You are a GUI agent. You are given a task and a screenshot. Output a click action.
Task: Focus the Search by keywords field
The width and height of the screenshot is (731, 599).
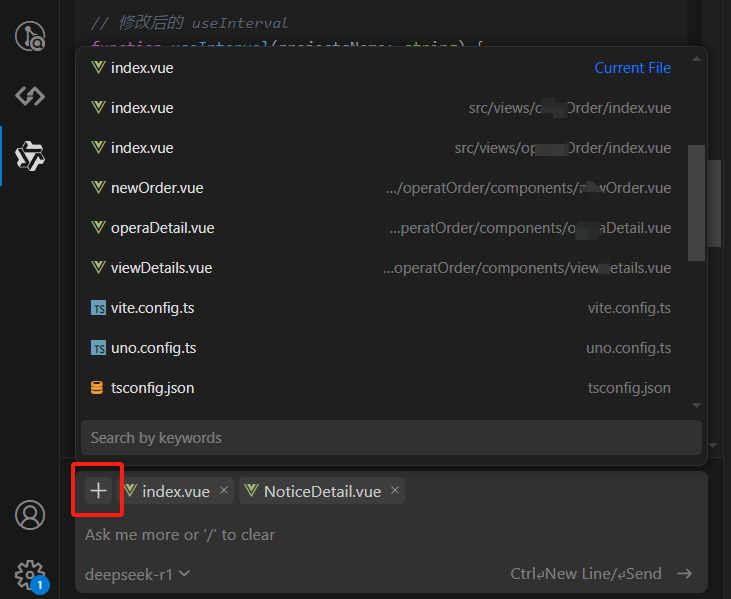pyautogui.click(x=391, y=438)
